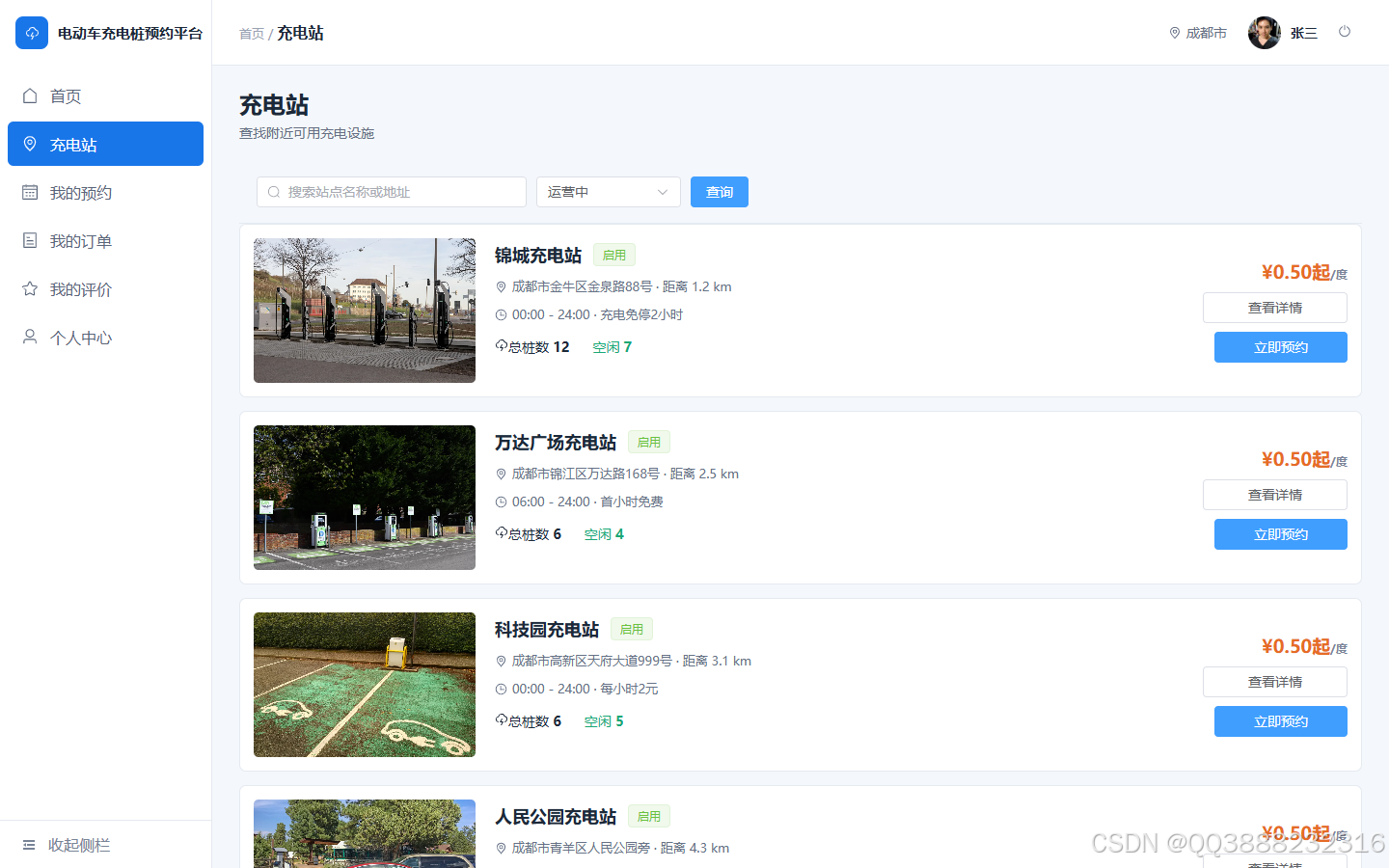
Task: Click the 启用 tag on 科技园充电站
Action: pyautogui.click(x=632, y=630)
